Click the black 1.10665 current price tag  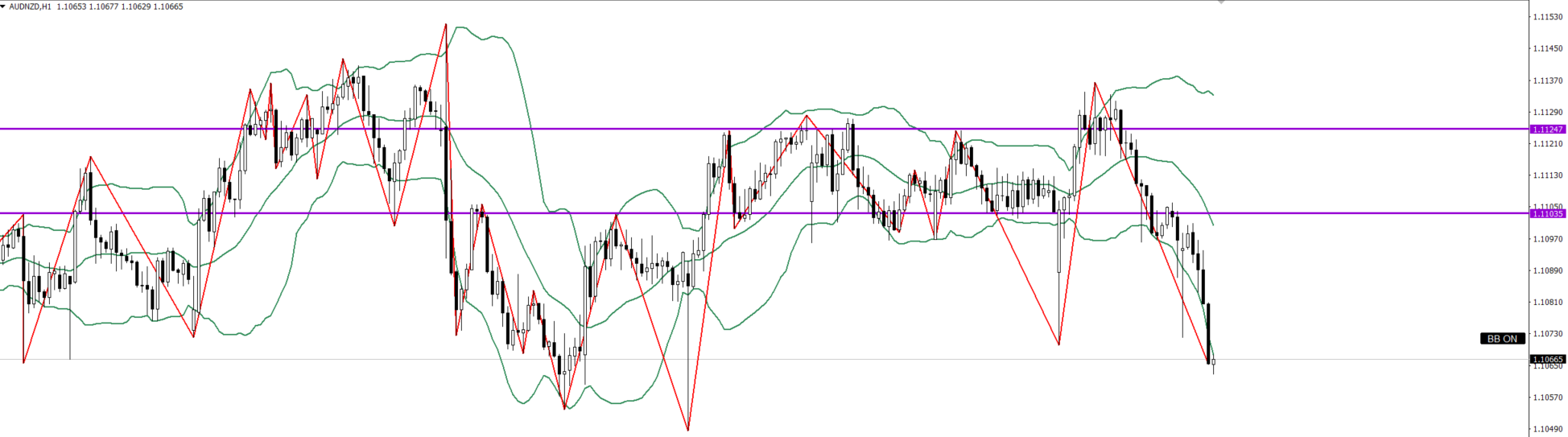(x=1548, y=359)
